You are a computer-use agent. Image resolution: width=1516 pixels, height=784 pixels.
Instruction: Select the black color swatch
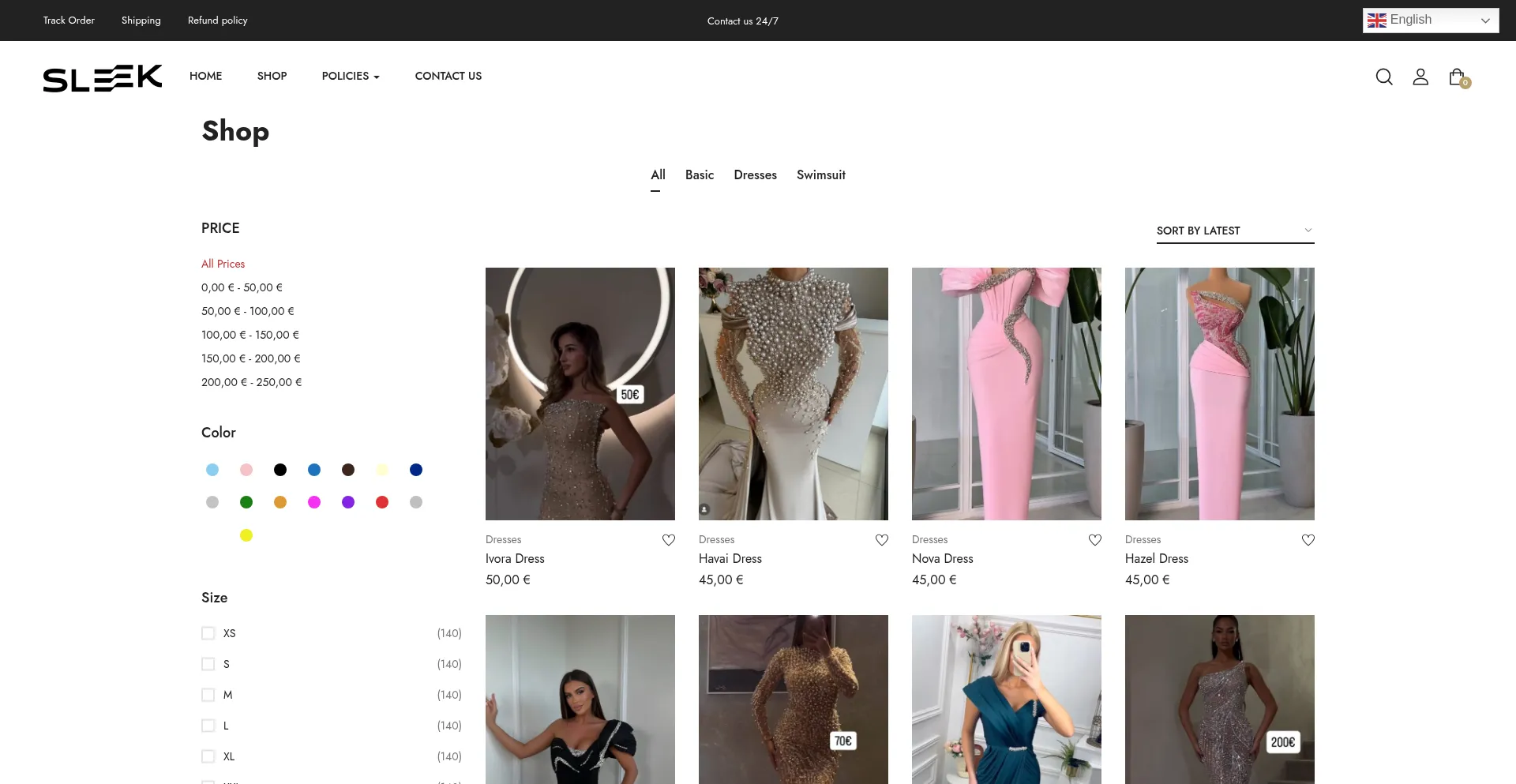[x=280, y=470]
